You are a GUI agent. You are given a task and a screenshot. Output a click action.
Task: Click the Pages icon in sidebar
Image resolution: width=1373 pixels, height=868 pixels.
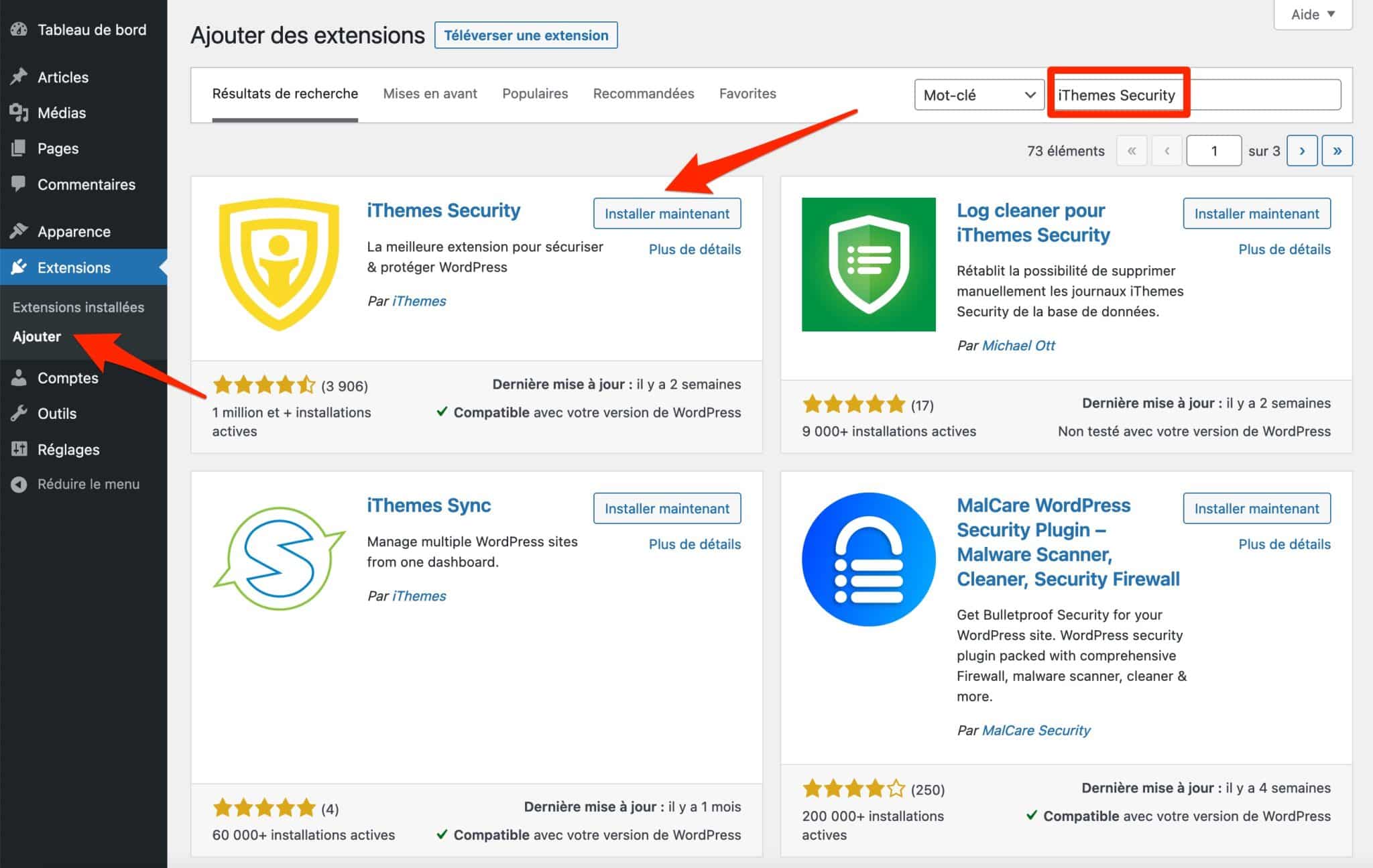pos(19,148)
